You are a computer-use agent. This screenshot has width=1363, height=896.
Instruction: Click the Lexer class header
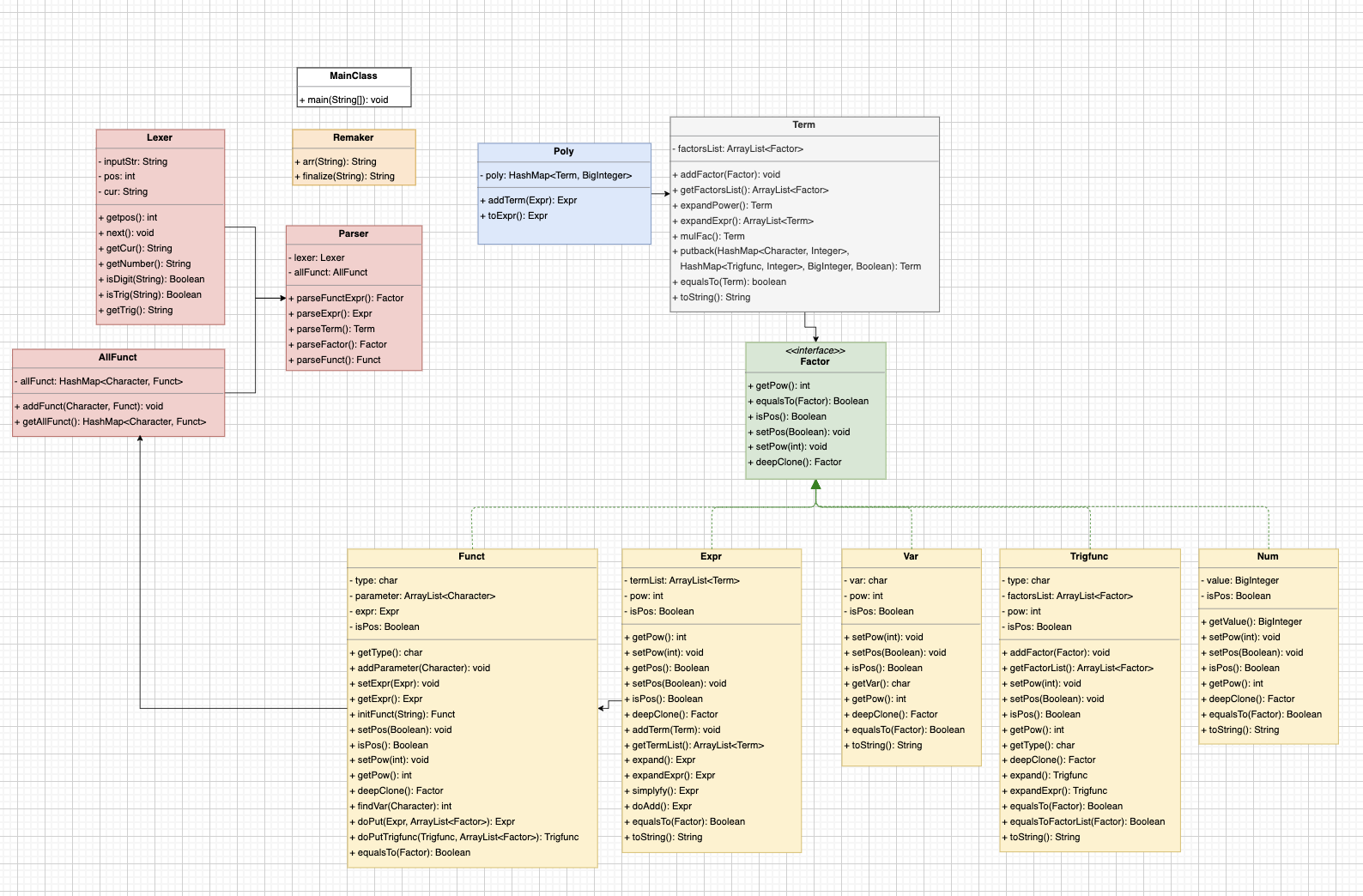pos(160,137)
